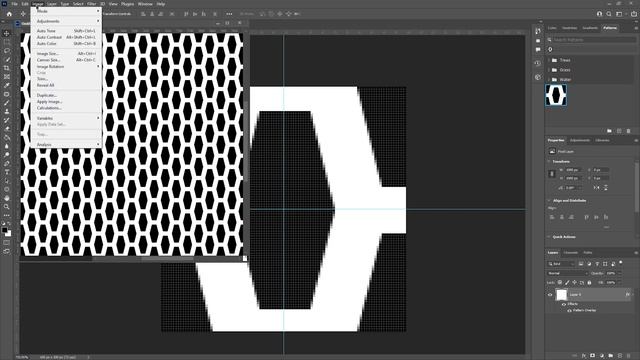Choose Canvas Size from Image menu
Viewport: 640px width, 360px height.
pyautogui.click(x=66, y=60)
